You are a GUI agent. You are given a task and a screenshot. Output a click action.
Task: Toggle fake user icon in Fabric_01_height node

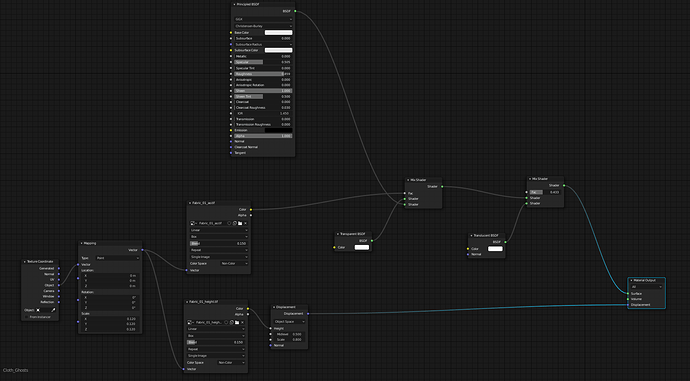[x=226, y=322]
